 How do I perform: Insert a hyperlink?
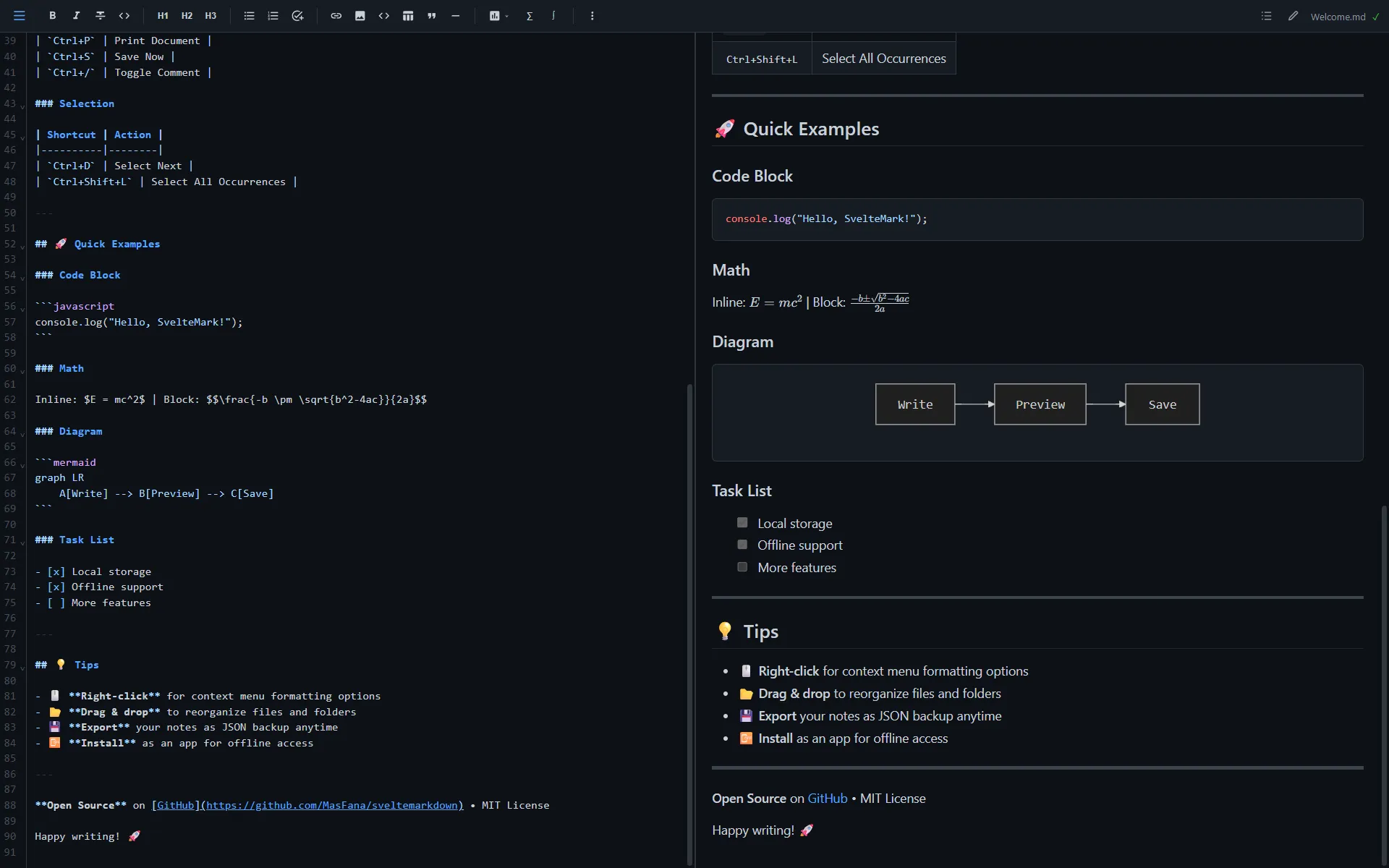336,16
